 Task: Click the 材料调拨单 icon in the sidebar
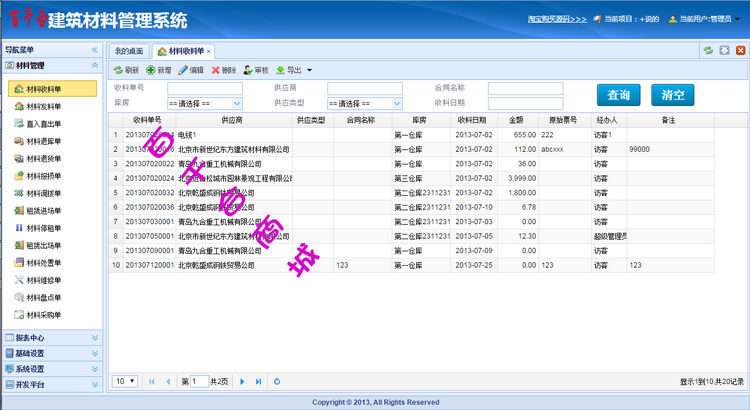click(19, 193)
